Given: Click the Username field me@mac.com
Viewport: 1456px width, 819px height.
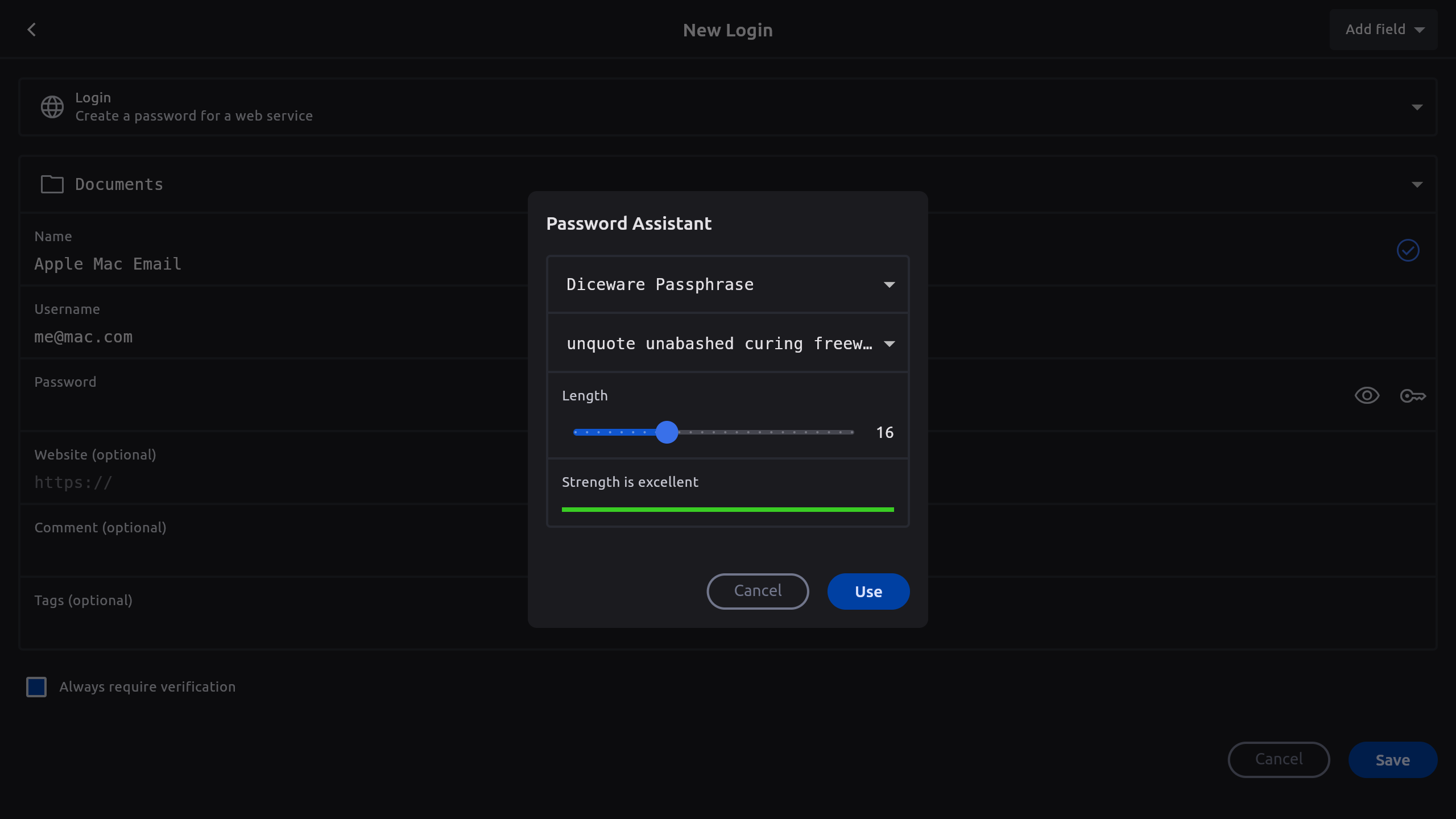Looking at the screenshot, I should (273, 337).
